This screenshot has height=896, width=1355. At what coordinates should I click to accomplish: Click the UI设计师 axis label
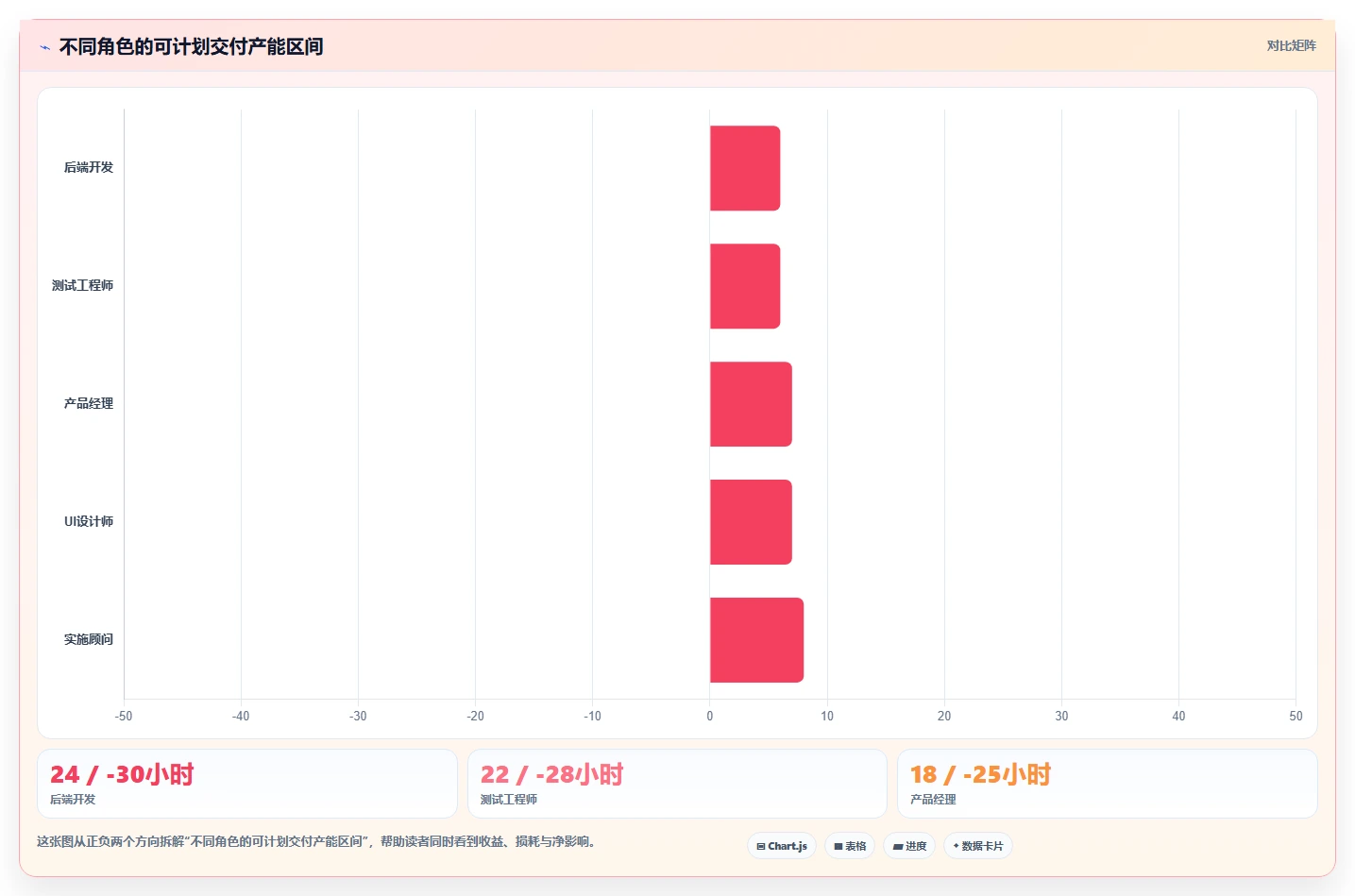(89, 521)
